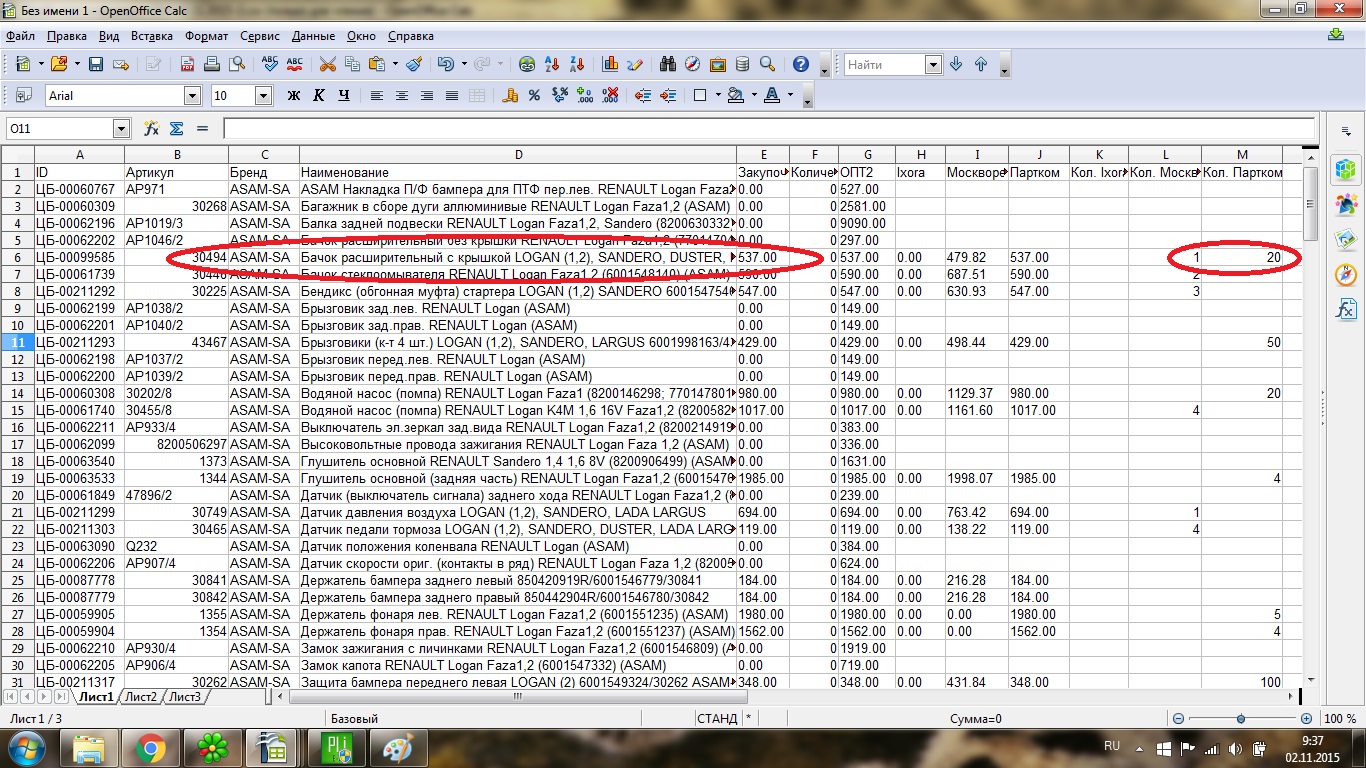Show the drawing functions

pos(635,64)
